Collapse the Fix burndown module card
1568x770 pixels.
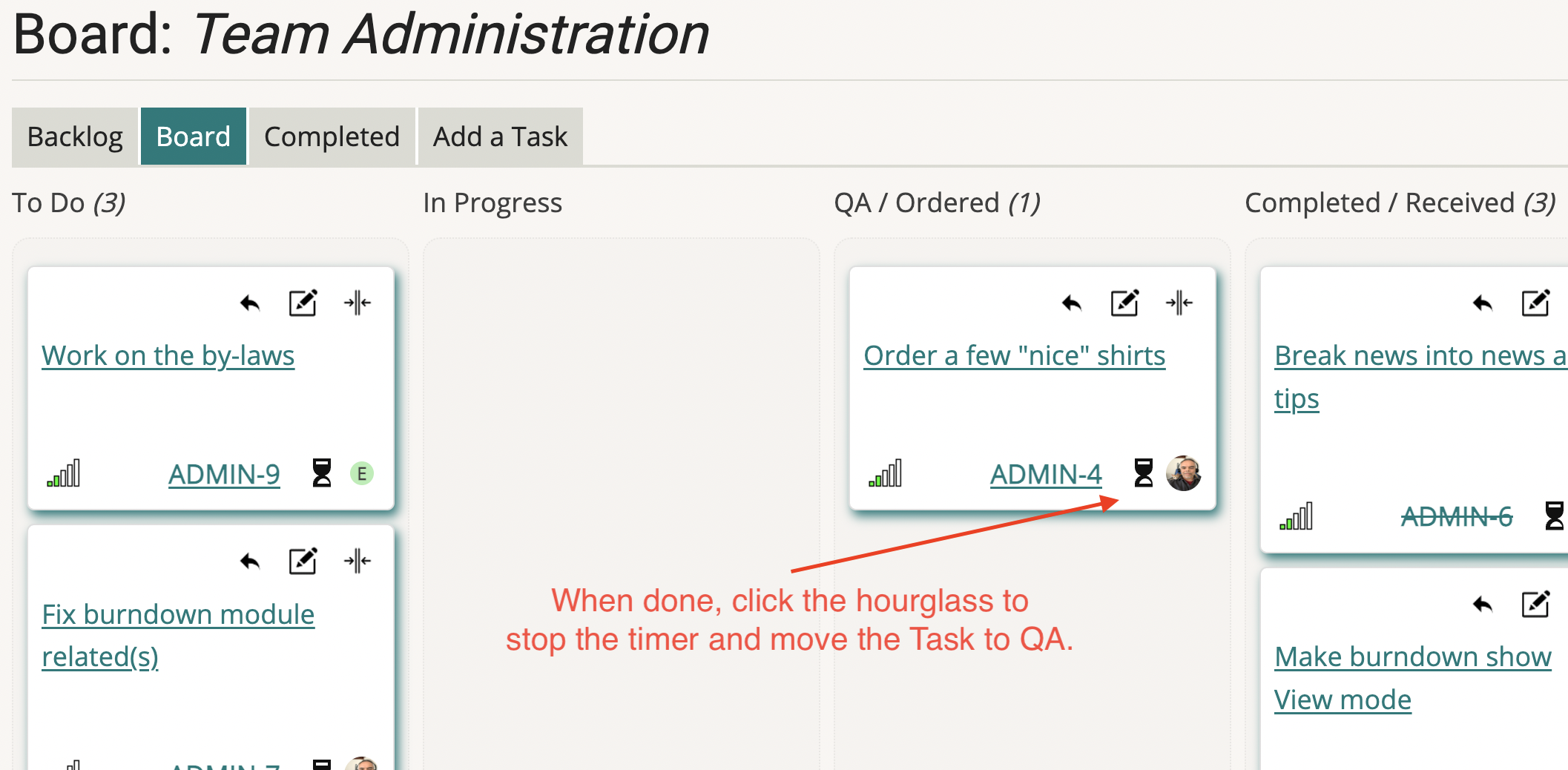tap(358, 561)
